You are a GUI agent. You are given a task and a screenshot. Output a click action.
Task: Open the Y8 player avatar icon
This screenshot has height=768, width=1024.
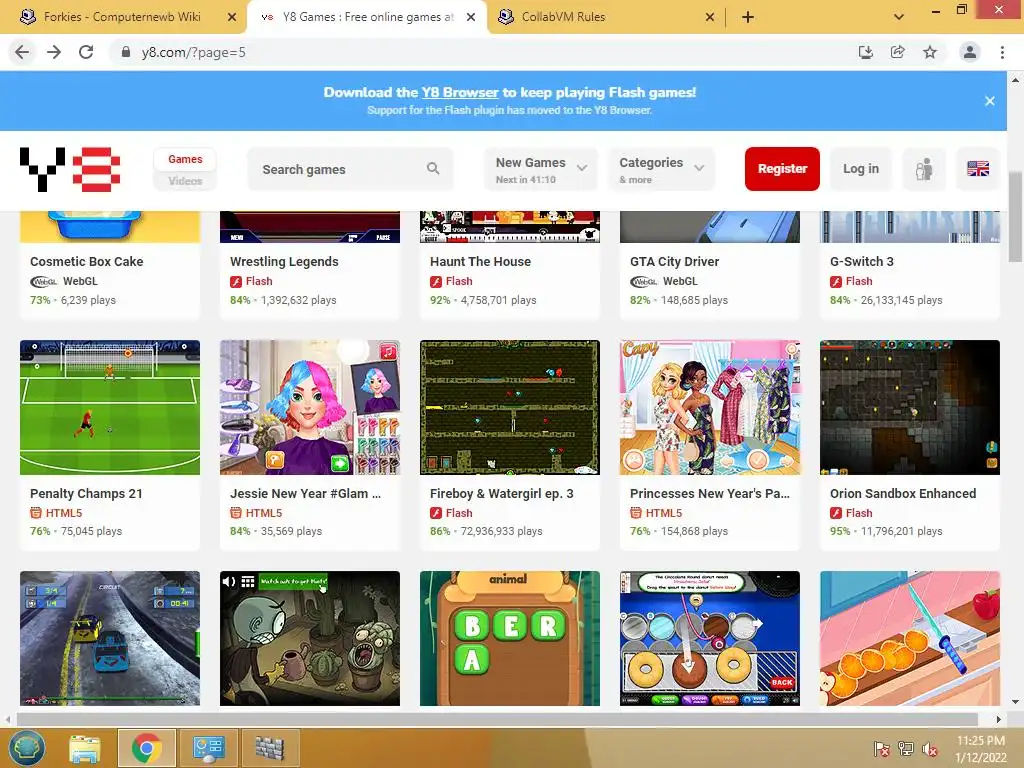click(923, 169)
